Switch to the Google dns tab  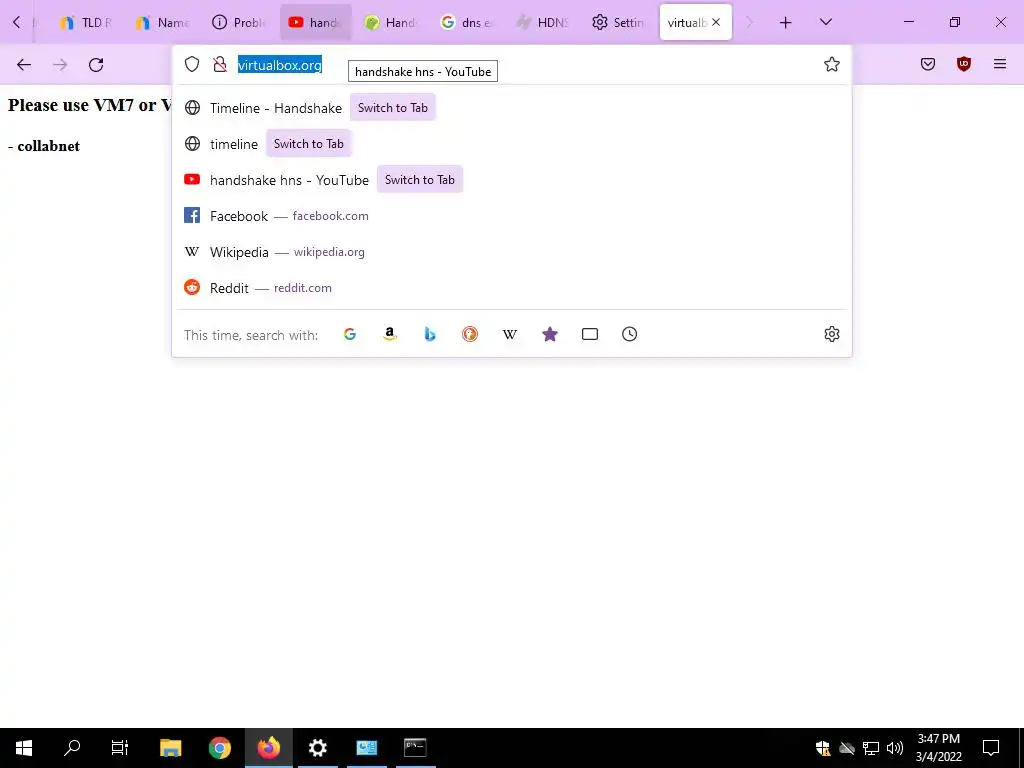pyautogui.click(x=468, y=22)
